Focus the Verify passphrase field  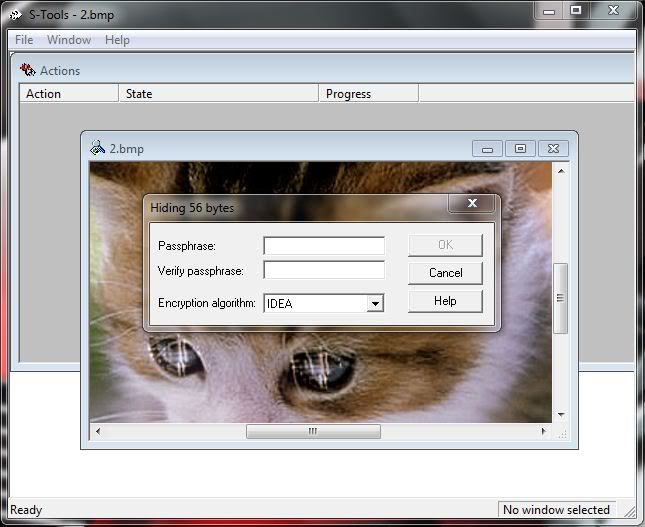(x=324, y=270)
